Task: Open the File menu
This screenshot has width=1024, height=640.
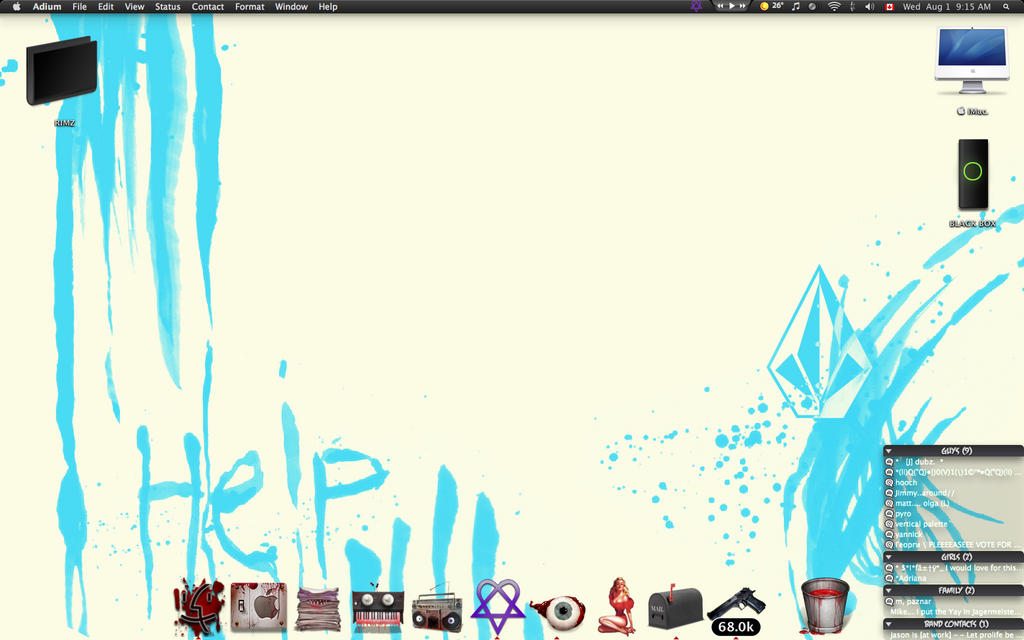Action: click(x=80, y=7)
